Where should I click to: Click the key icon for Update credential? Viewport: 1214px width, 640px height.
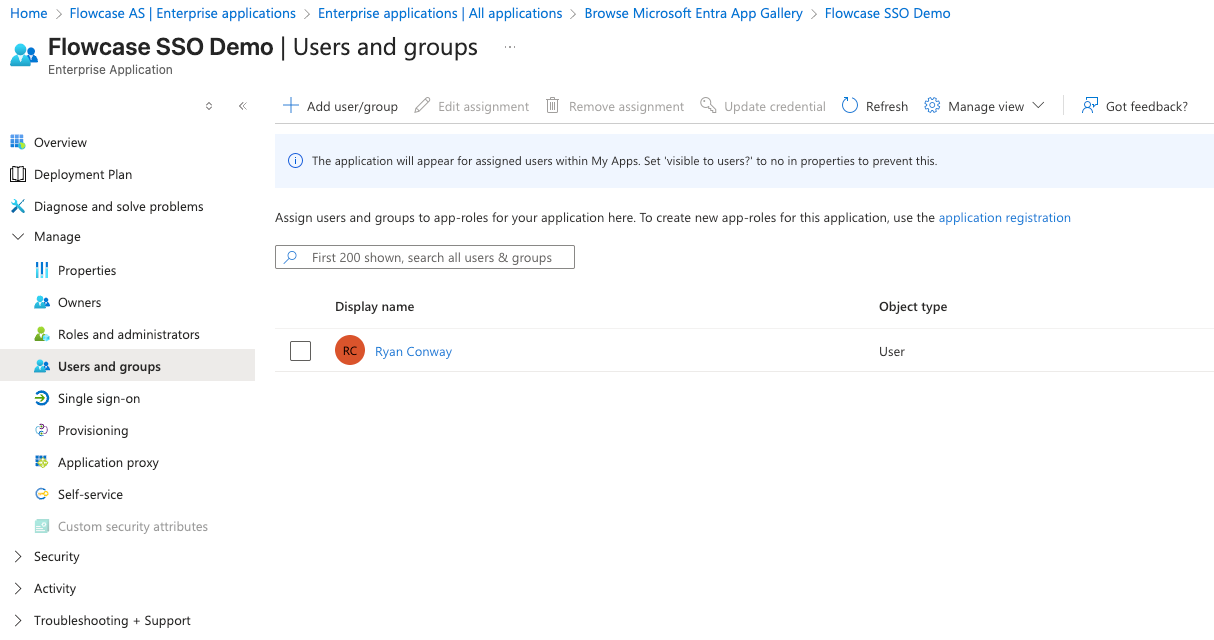point(708,105)
